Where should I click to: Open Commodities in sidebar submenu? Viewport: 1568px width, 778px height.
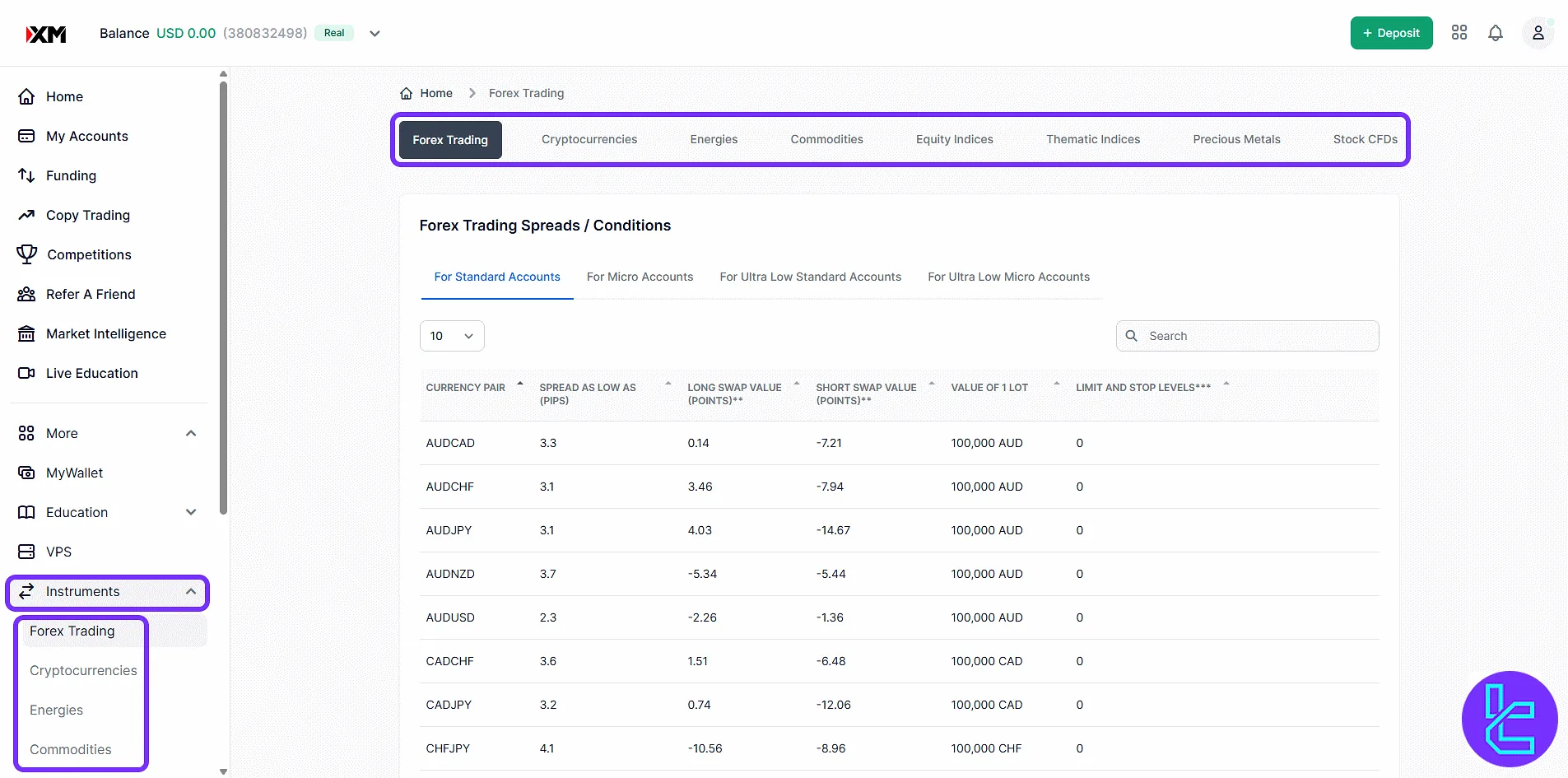click(x=70, y=749)
